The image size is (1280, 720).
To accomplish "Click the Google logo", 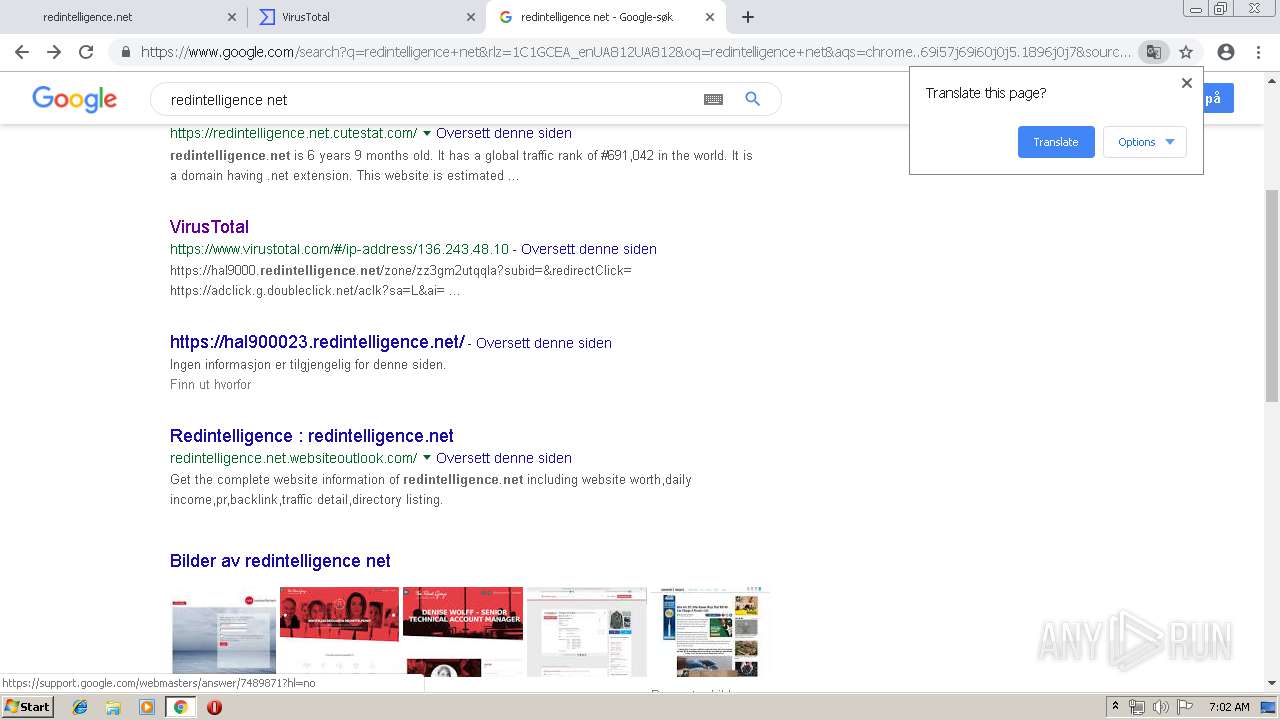I will pyautogui.click(x=75, y=99).
